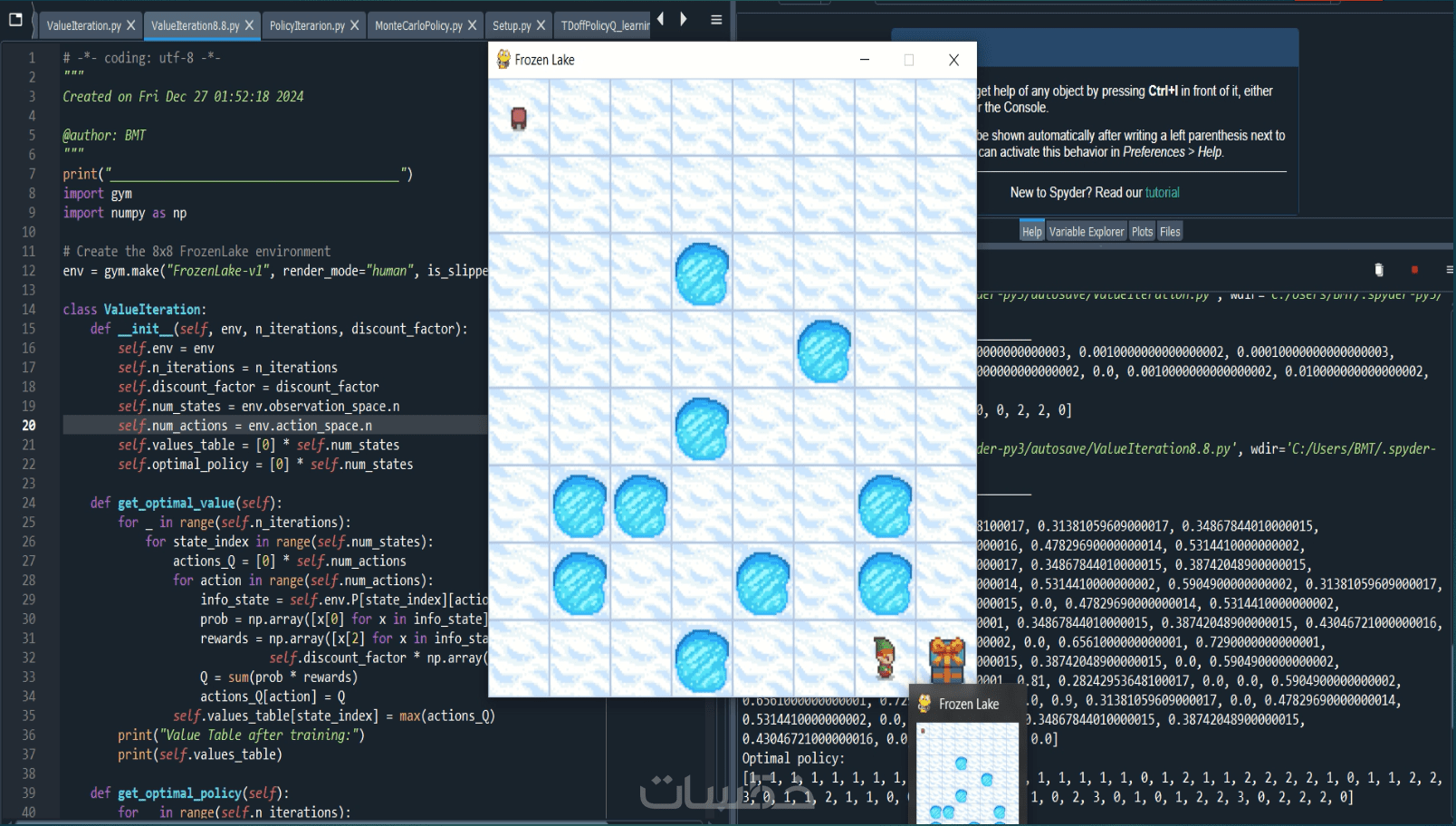Open the editor file-switcher icon left of the tabs
Screen dimensions: 1456x826
15,19
